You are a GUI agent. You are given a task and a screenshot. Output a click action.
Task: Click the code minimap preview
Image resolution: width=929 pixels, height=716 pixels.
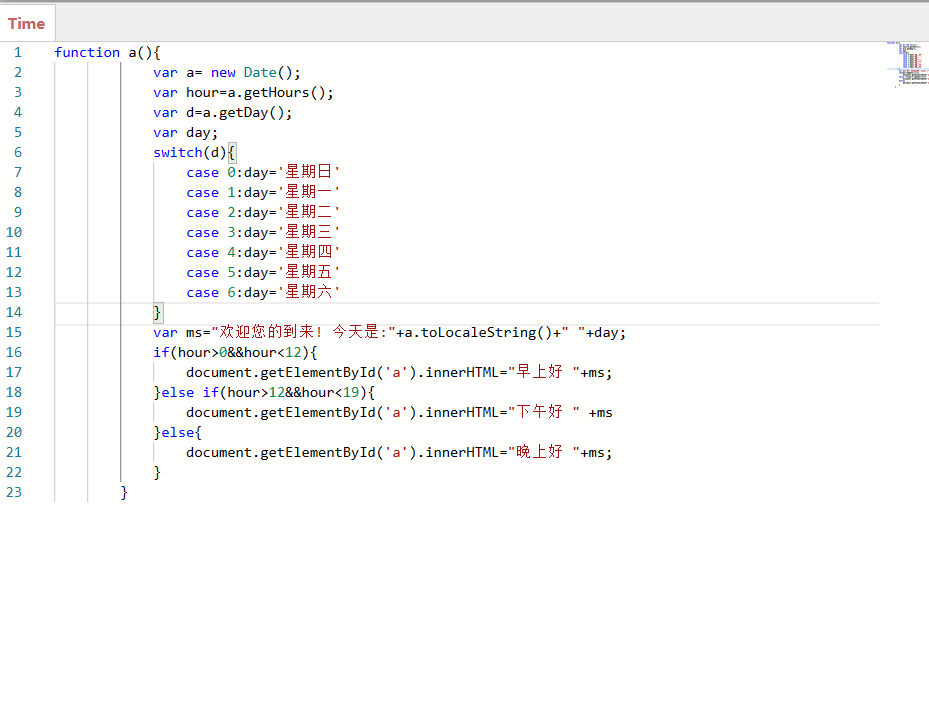tap(906, 64)
